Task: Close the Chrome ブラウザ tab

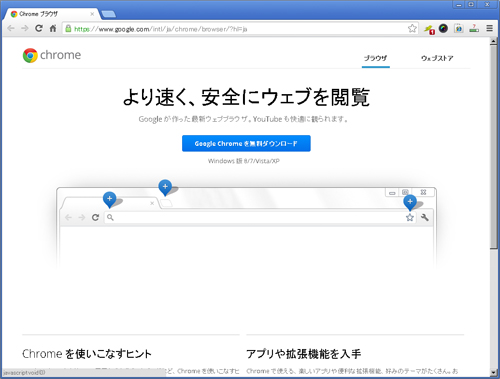Action: [92, 14]
